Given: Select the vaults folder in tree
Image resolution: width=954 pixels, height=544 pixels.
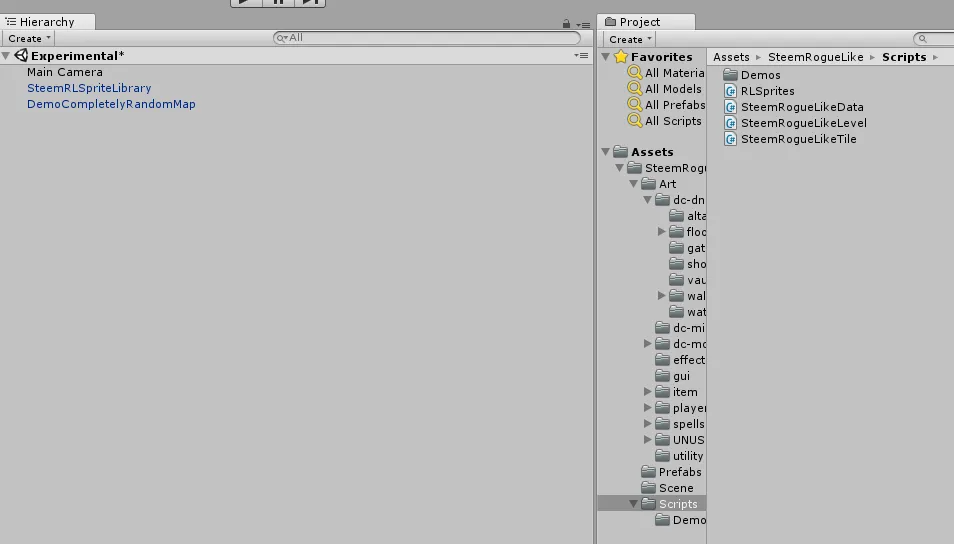Looking at the screenshot, I should [688, 280].
